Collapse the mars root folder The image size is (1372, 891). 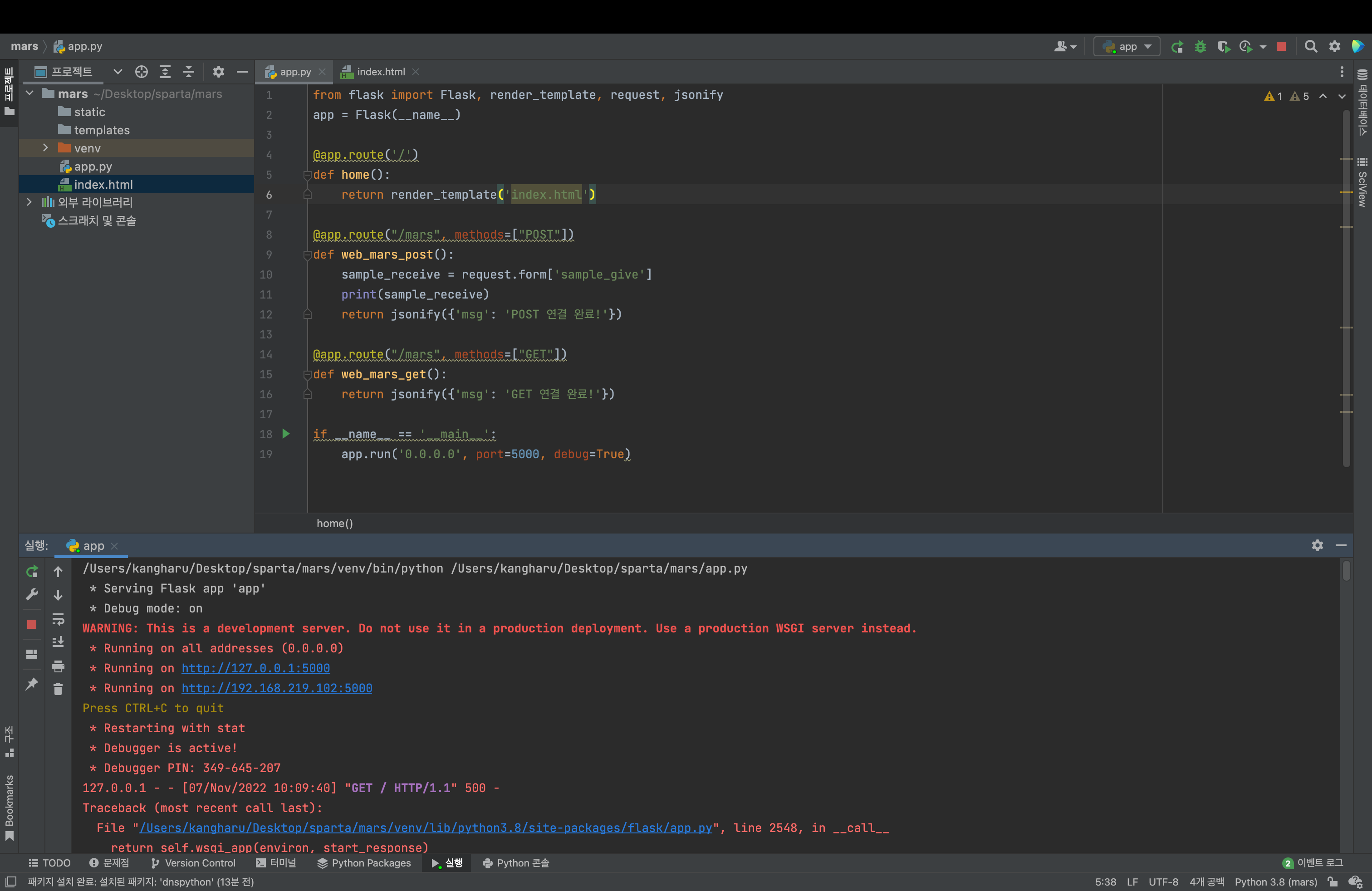point(29,93)
